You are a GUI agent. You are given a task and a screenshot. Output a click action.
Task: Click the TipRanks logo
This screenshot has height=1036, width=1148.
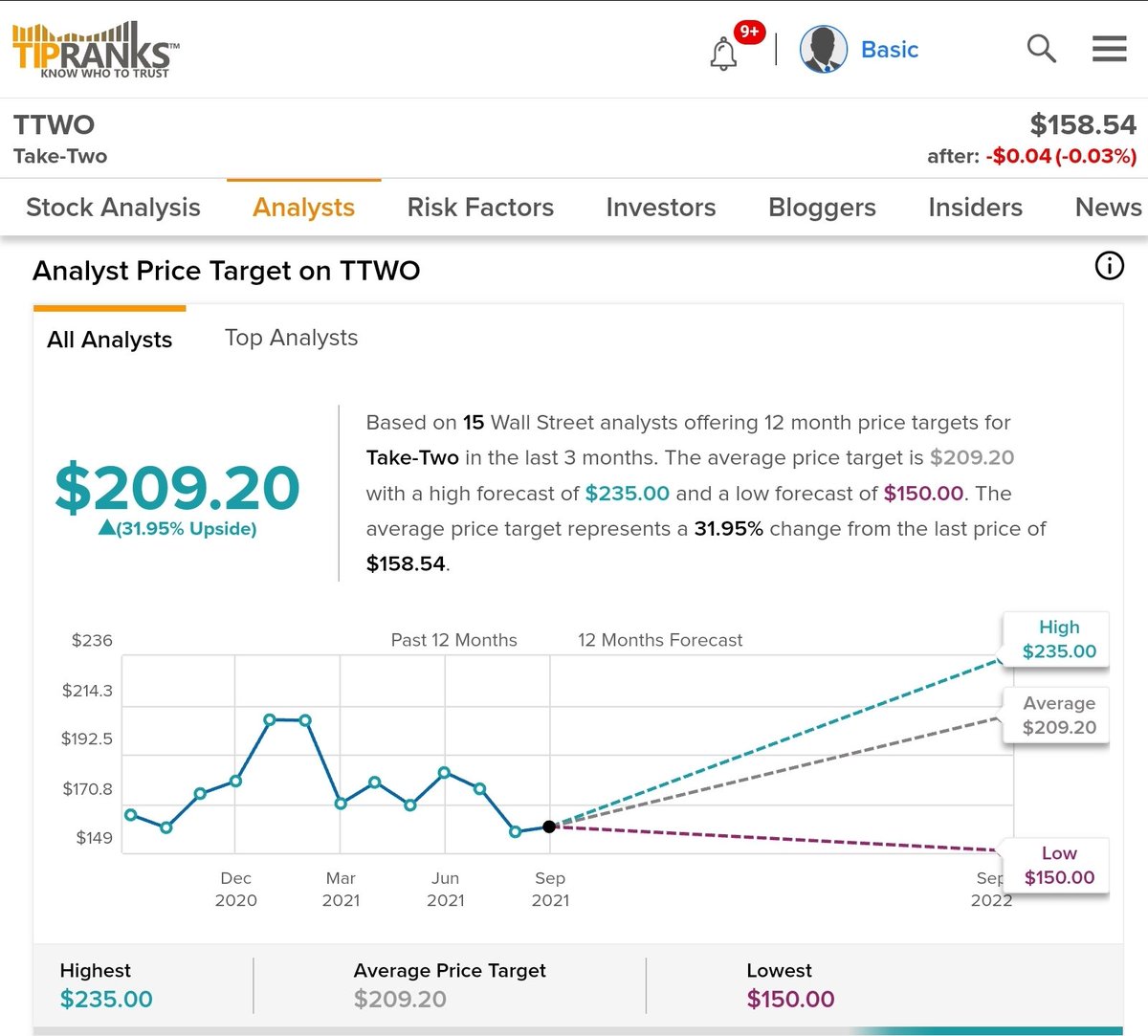coord(96,51)
